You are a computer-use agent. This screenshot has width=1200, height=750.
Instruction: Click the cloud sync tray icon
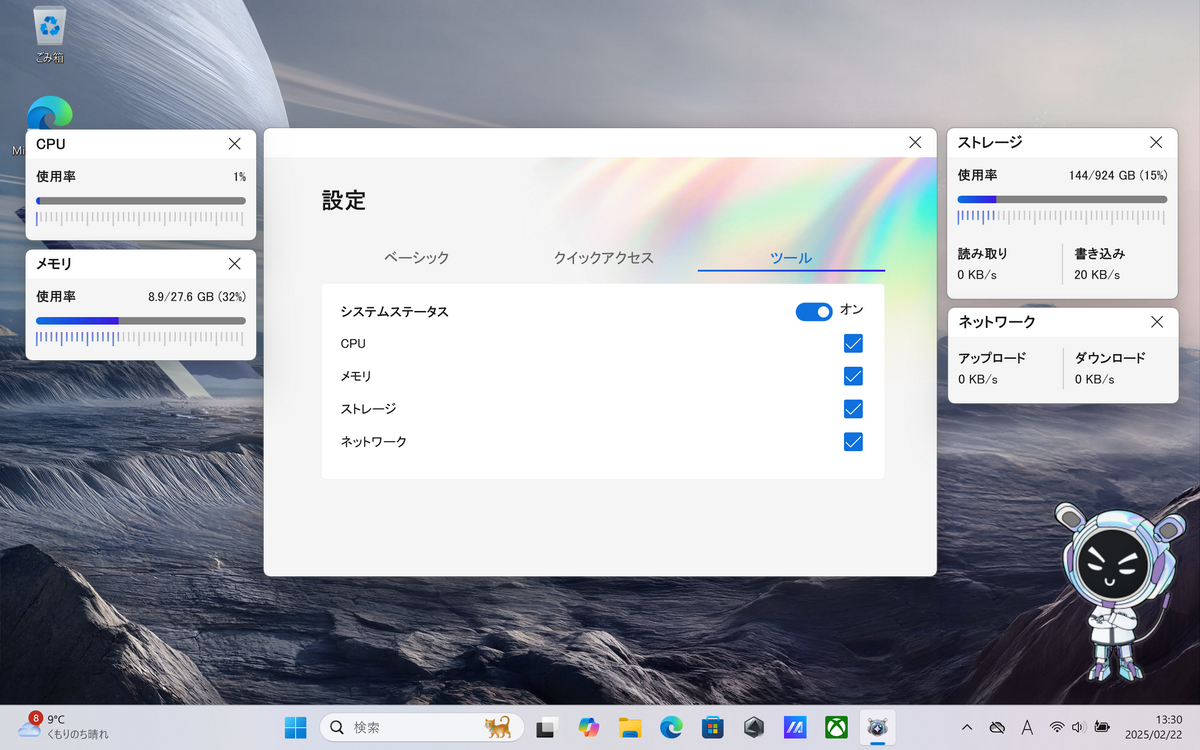pyautogui.click(x=996, y=727)
